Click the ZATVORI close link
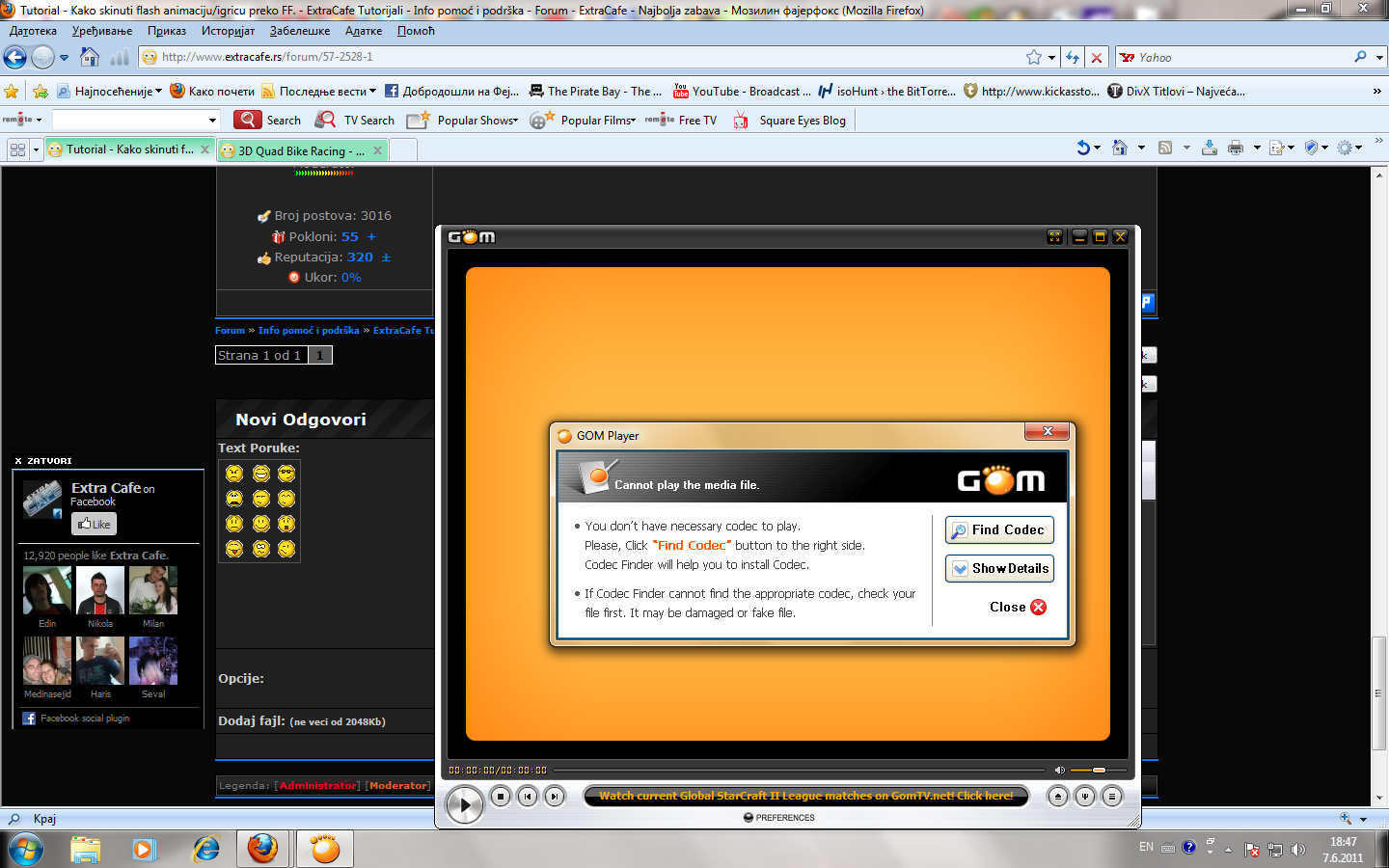This screenshot has width=1389, height=868. click(43, 461)
